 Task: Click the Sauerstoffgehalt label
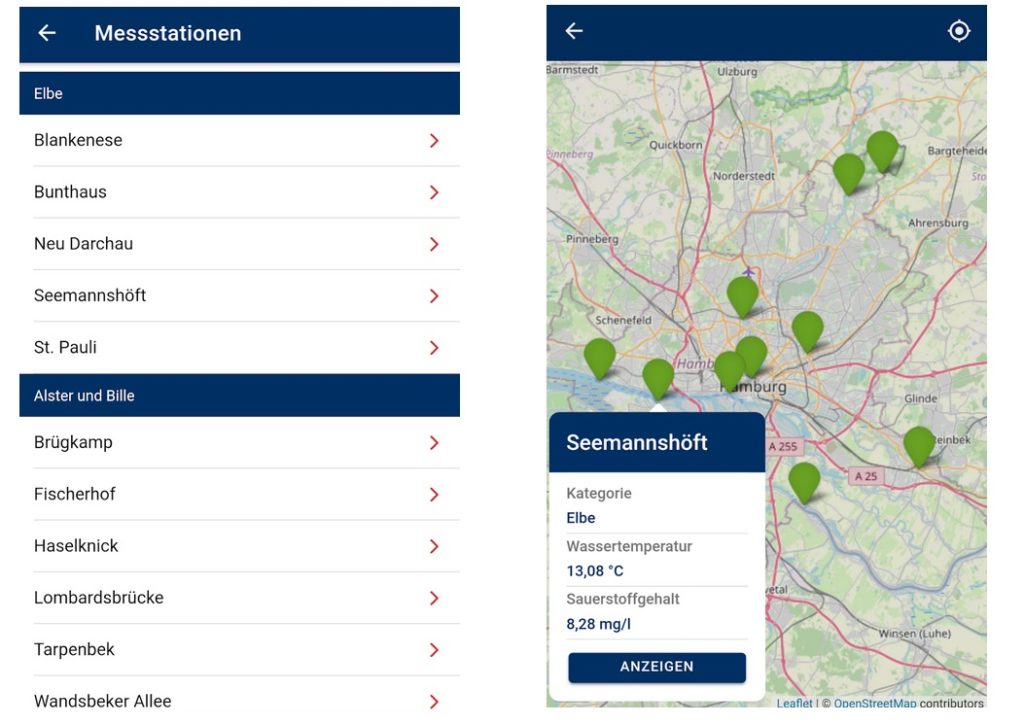click(x=623, y=599)
